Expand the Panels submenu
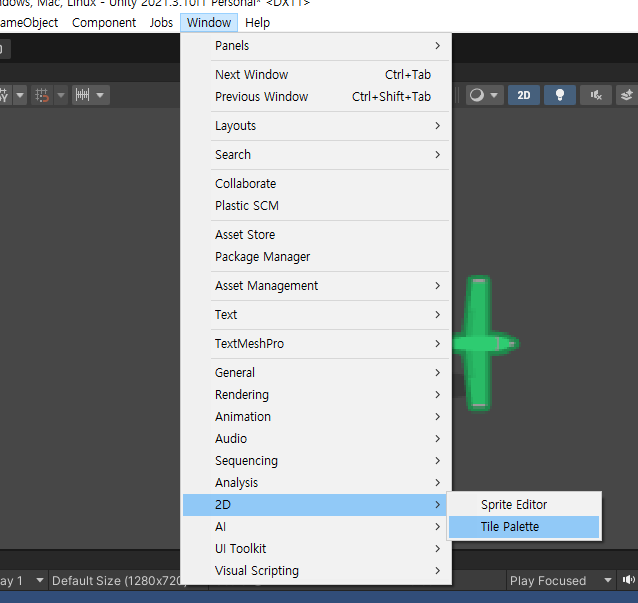Image resolution: width=638 pixels, height=603 pixels. pyautogui.click(x=317, y=46)
